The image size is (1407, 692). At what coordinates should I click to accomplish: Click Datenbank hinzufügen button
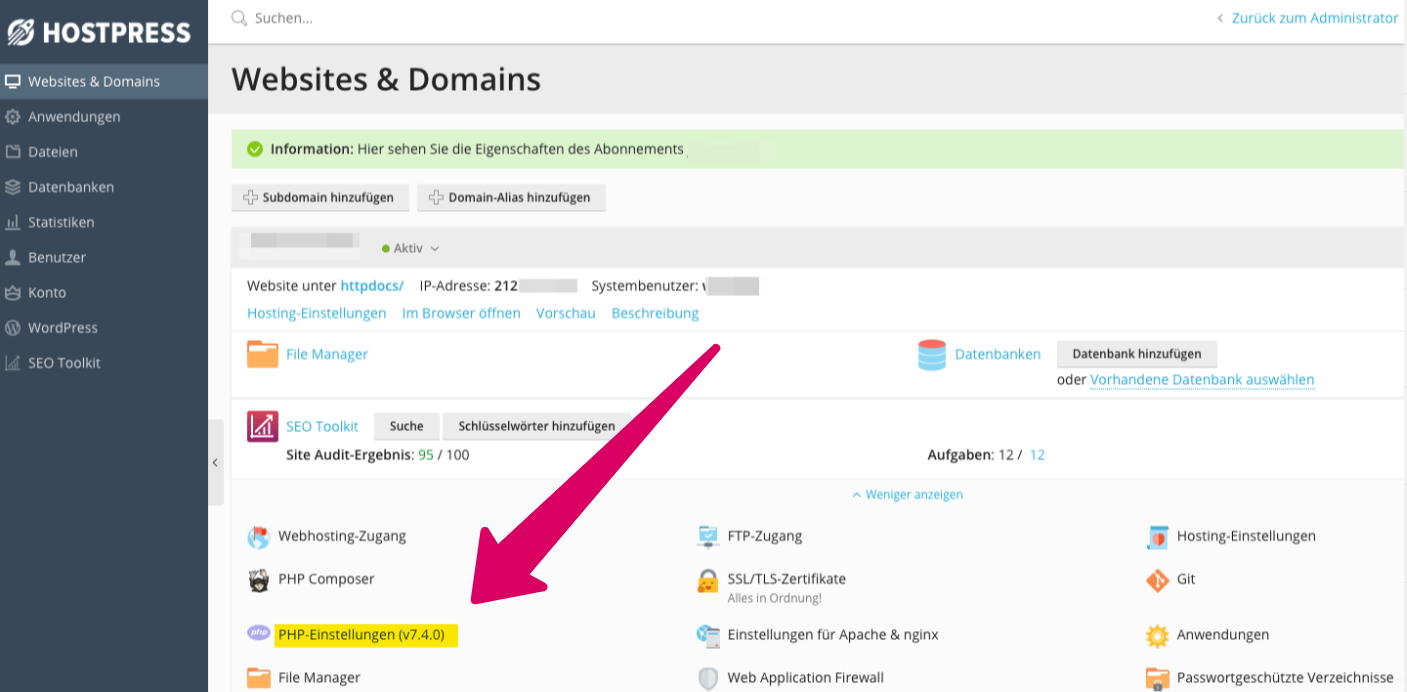click(1136, 354)
